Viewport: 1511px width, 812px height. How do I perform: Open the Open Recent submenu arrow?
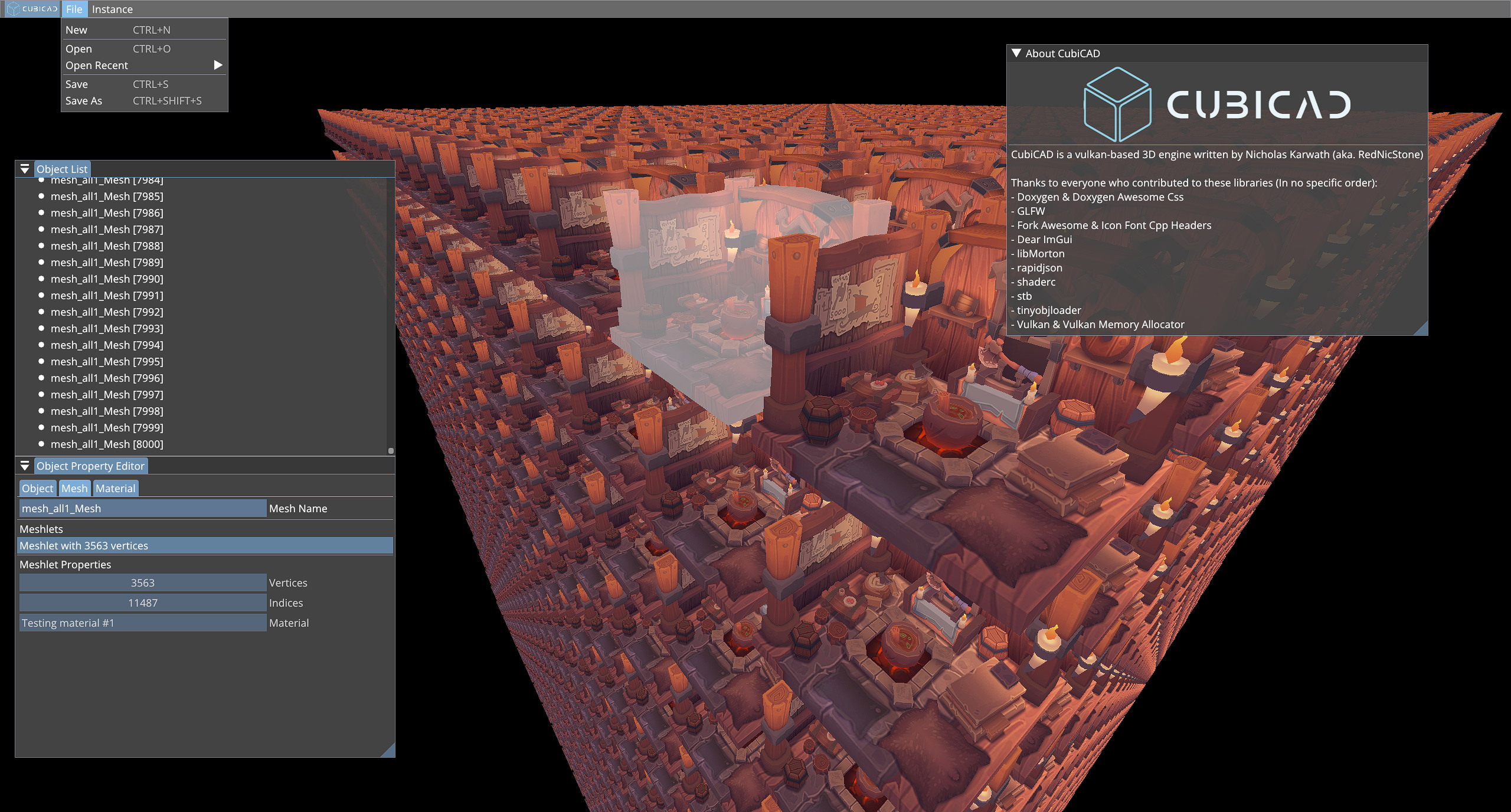pos(218,65)
